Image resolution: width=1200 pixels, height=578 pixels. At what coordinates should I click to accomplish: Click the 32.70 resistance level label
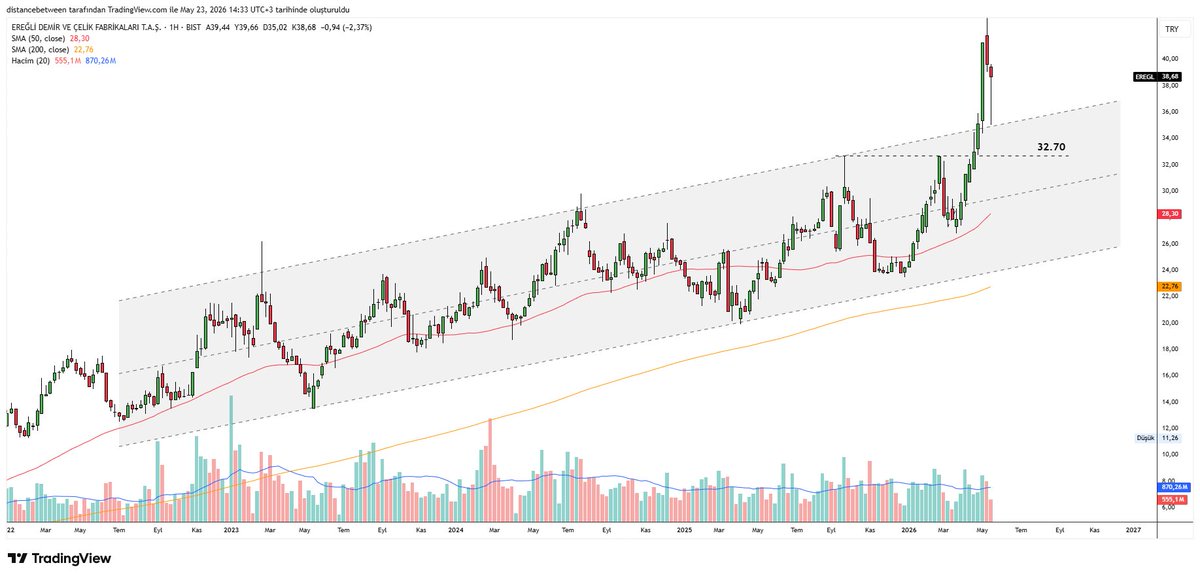click(x=1051, y=147)
